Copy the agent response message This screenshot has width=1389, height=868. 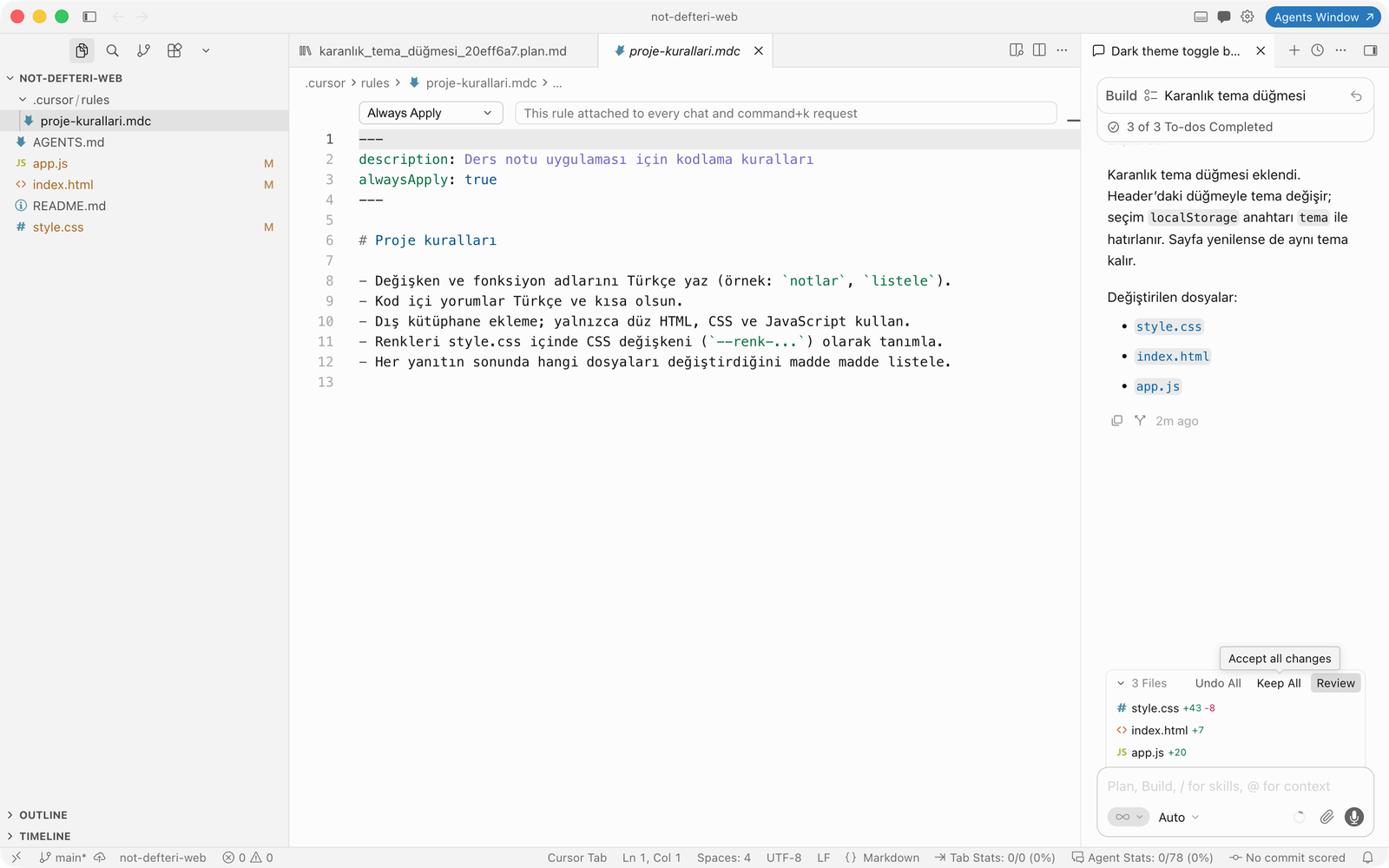coord(1116,421)
